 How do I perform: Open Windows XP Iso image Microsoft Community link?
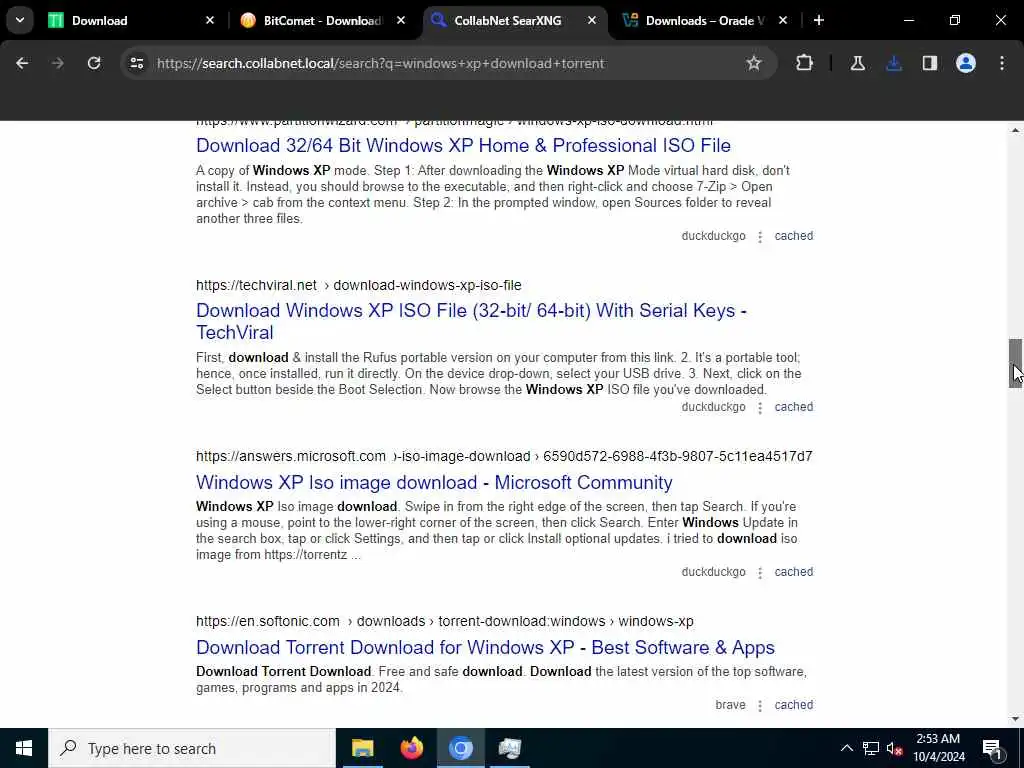(x=434, y=482)
